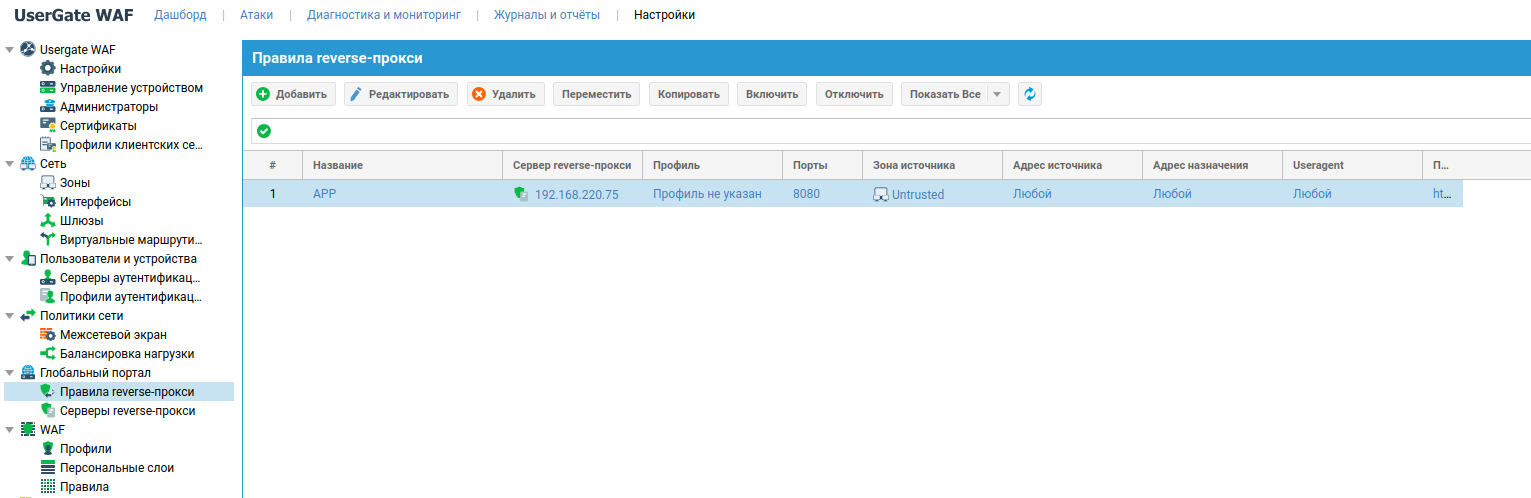The height and width of the screenshot is (498, 1531).
Task: Switch to the Настройки top tab
Action: click(664, 15)
